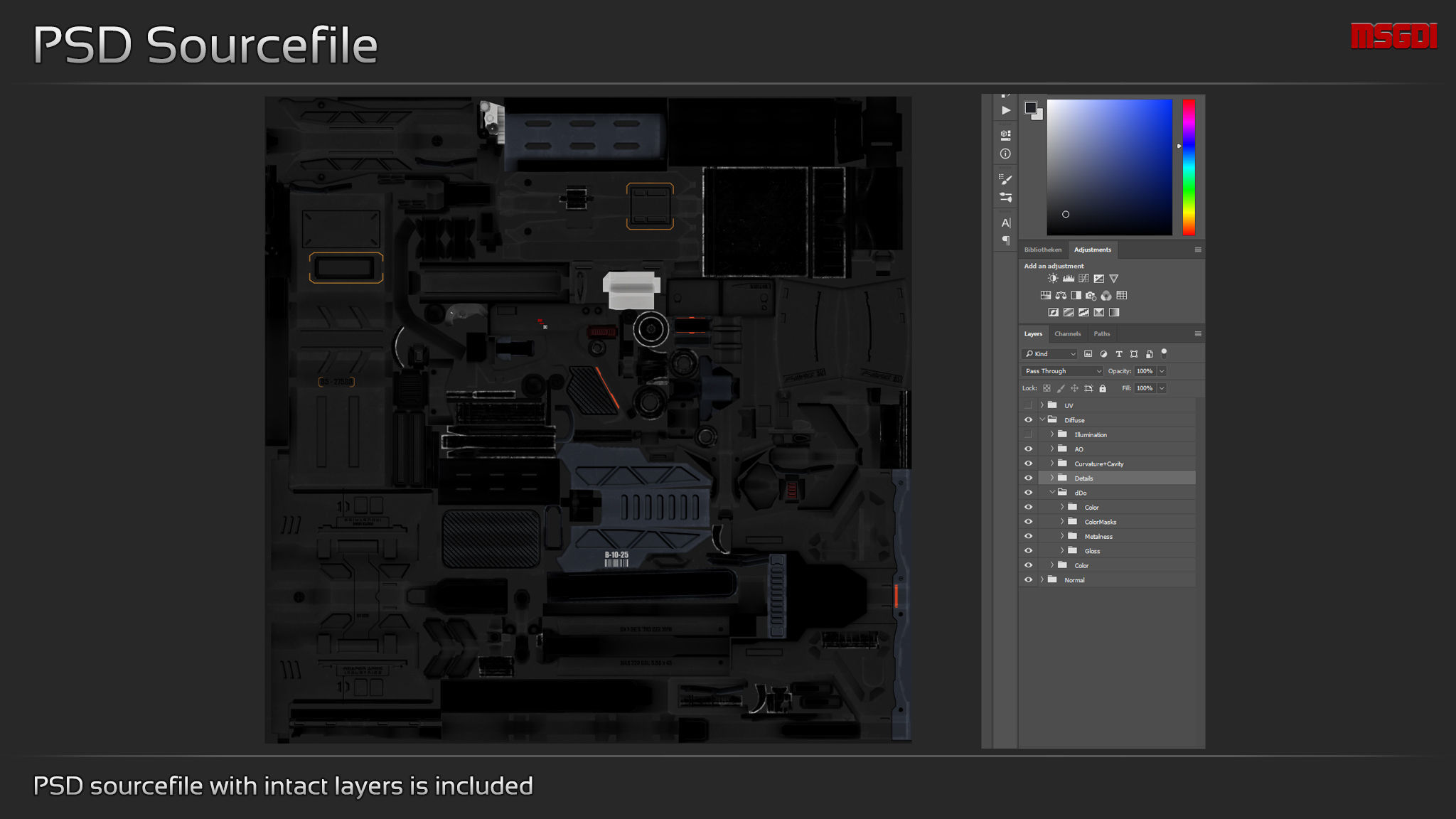Open the Character panel icon
Screen dimensions: 1456x819
1005,223
